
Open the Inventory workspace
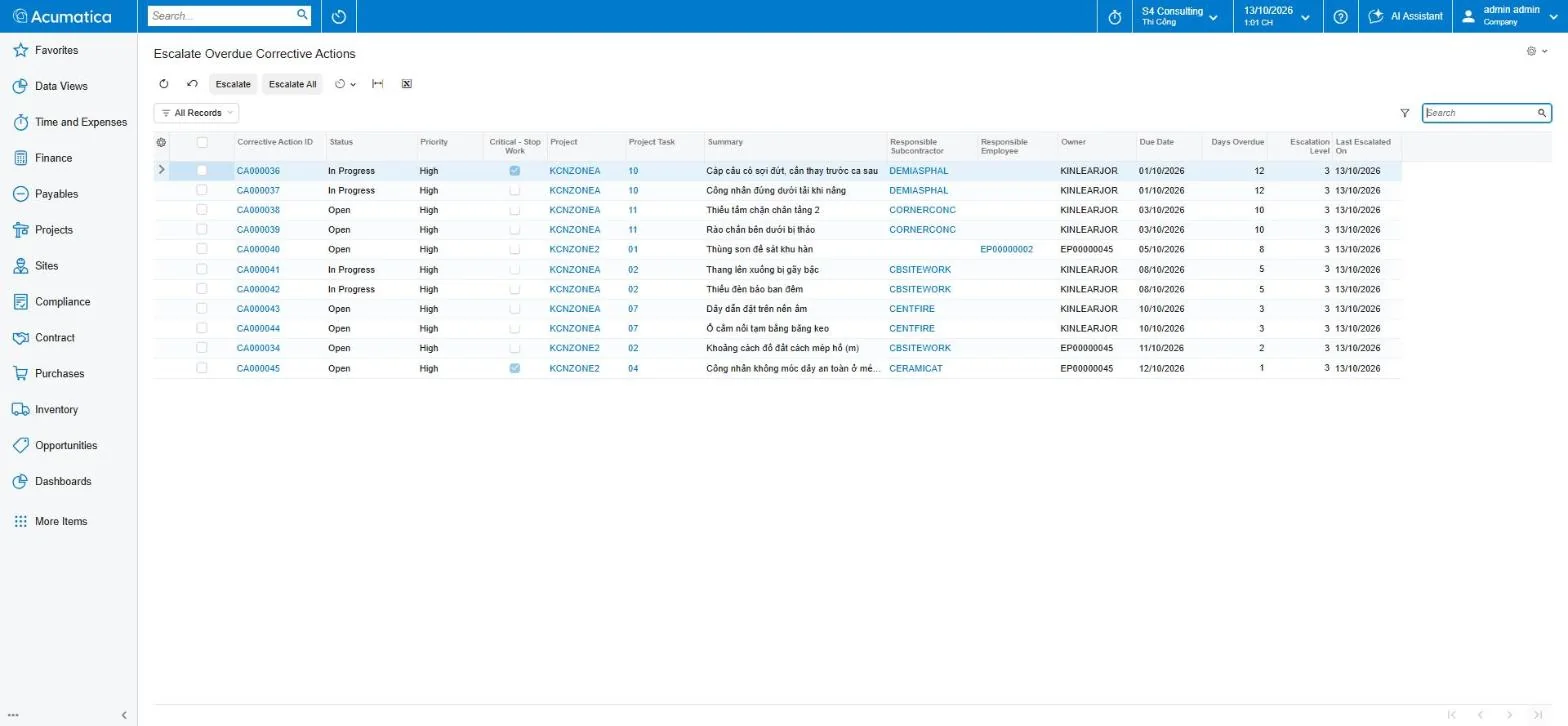(x=45, y=409)
